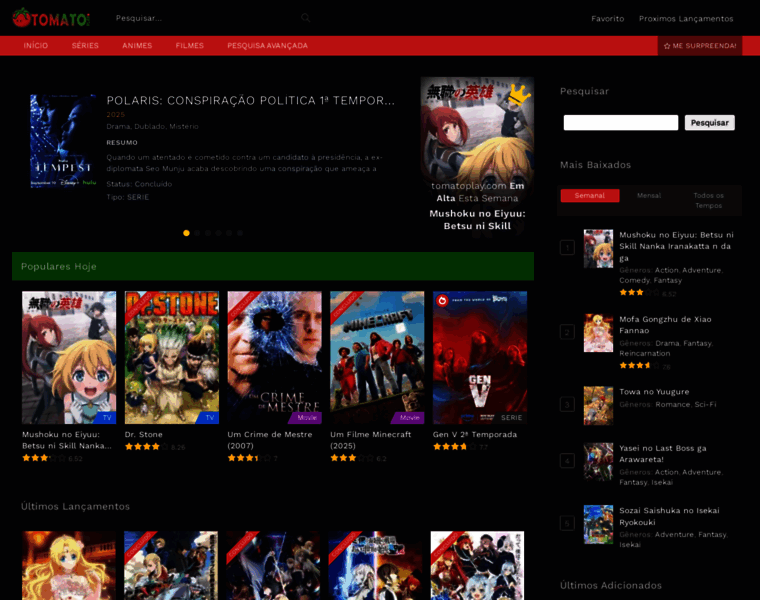Open Sozai Saishuka no Isekai thumbnail
Viewport: 760px width, 600px height.
[x=598, y=524]
